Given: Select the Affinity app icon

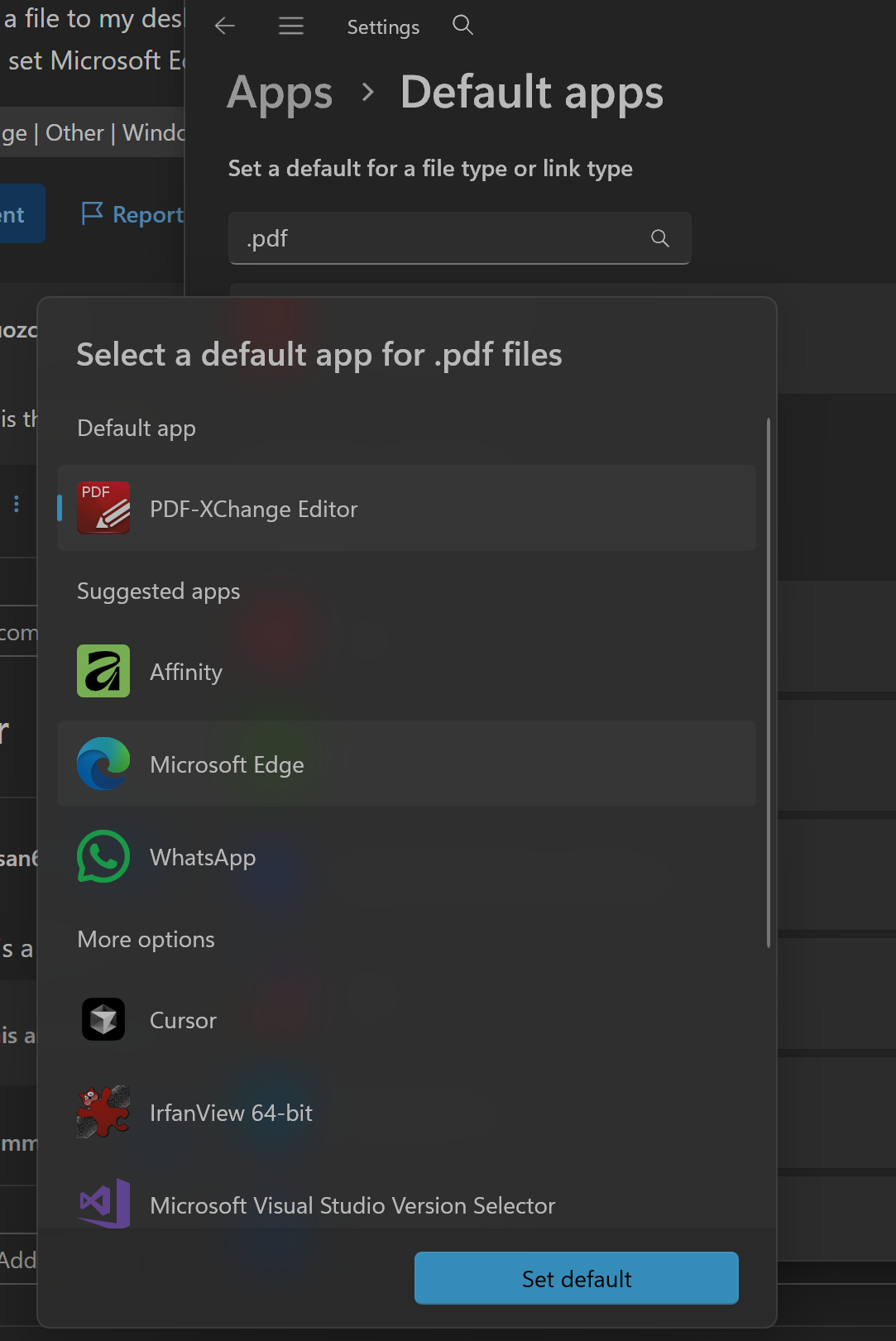Looking at the screenshot, I should click(103, 671).
